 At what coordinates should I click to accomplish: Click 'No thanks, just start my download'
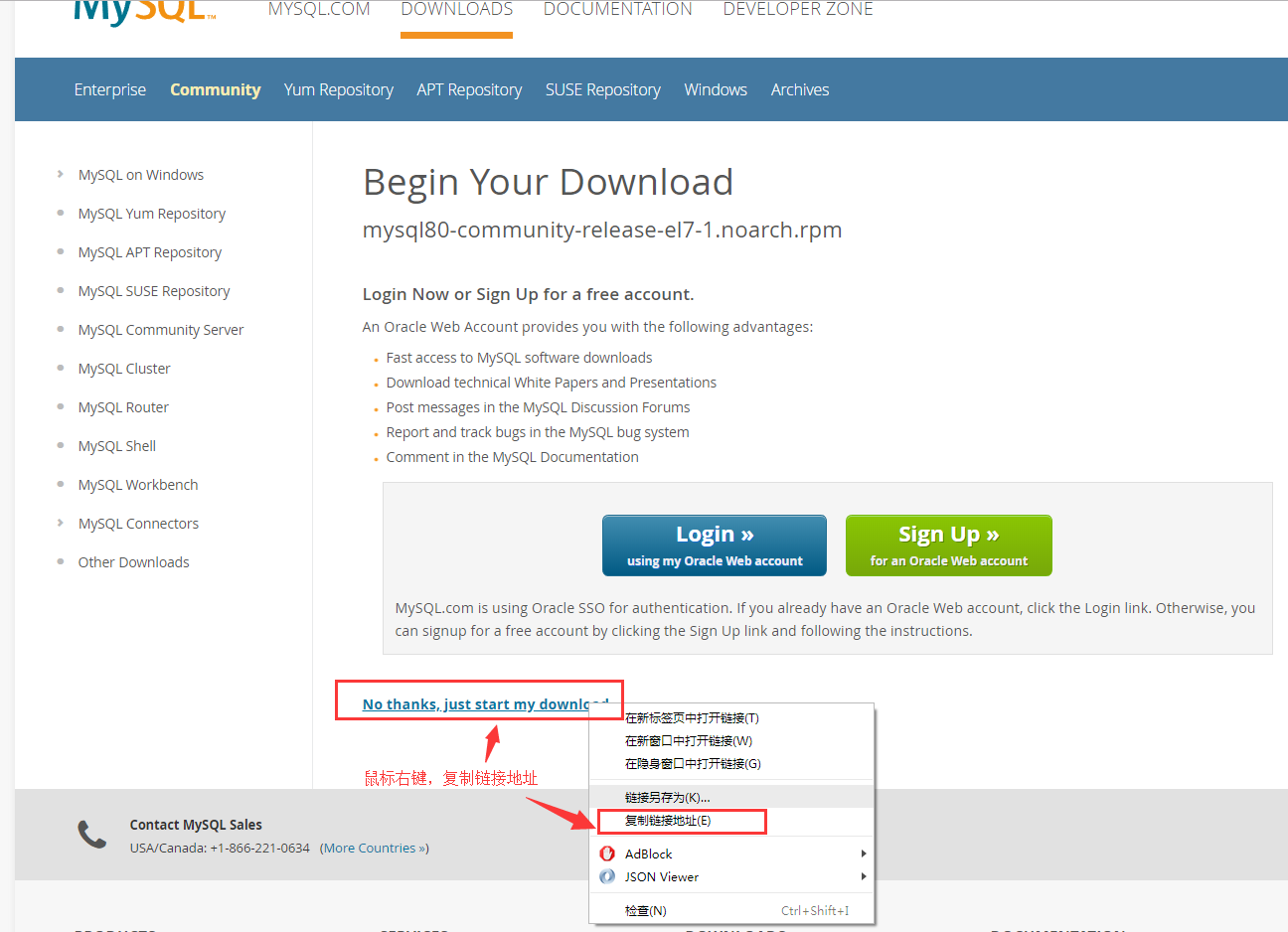486,704
